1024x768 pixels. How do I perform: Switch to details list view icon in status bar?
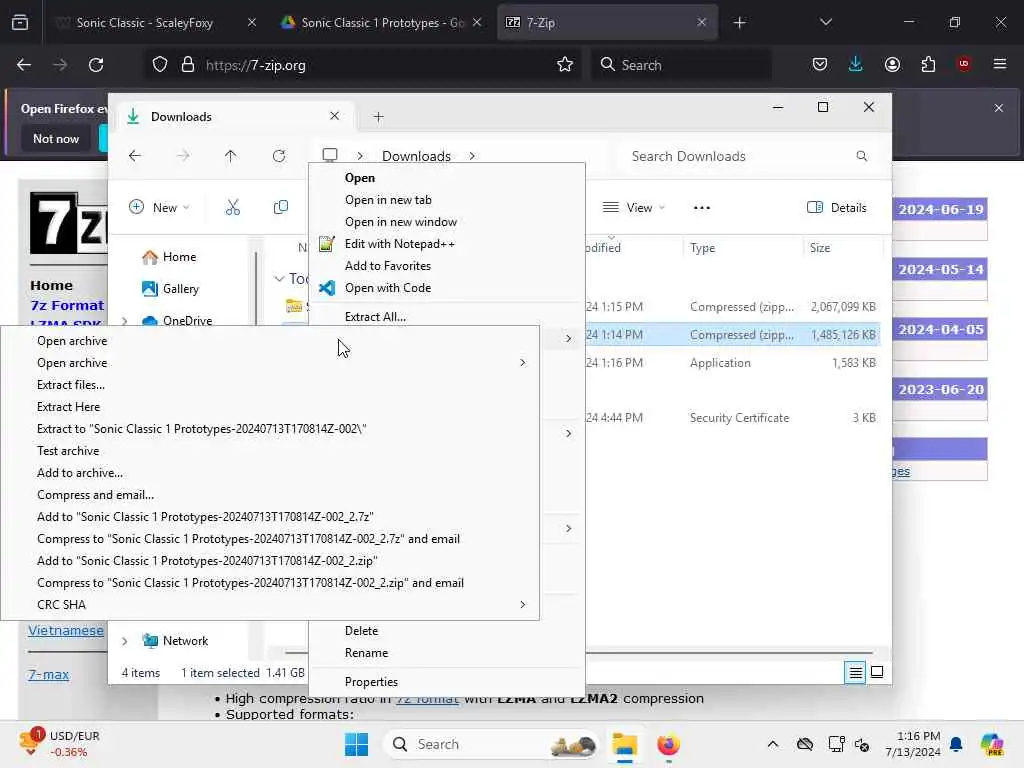855,672
